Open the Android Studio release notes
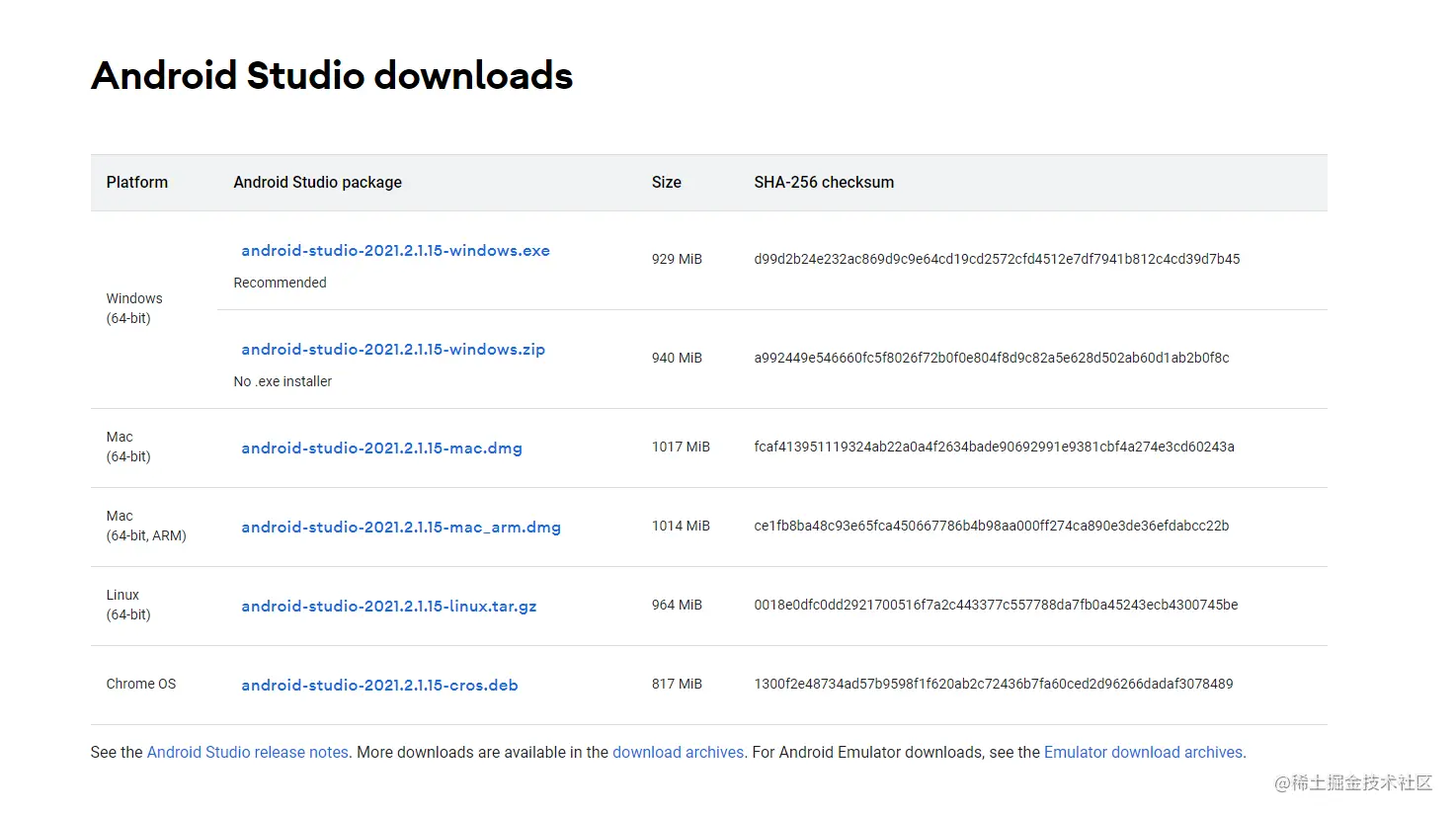This screenshot has width=1456, height=816. tap(247, 752)
